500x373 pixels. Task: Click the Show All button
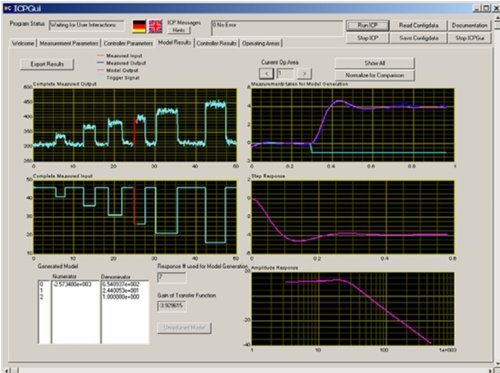pos(375,63)
